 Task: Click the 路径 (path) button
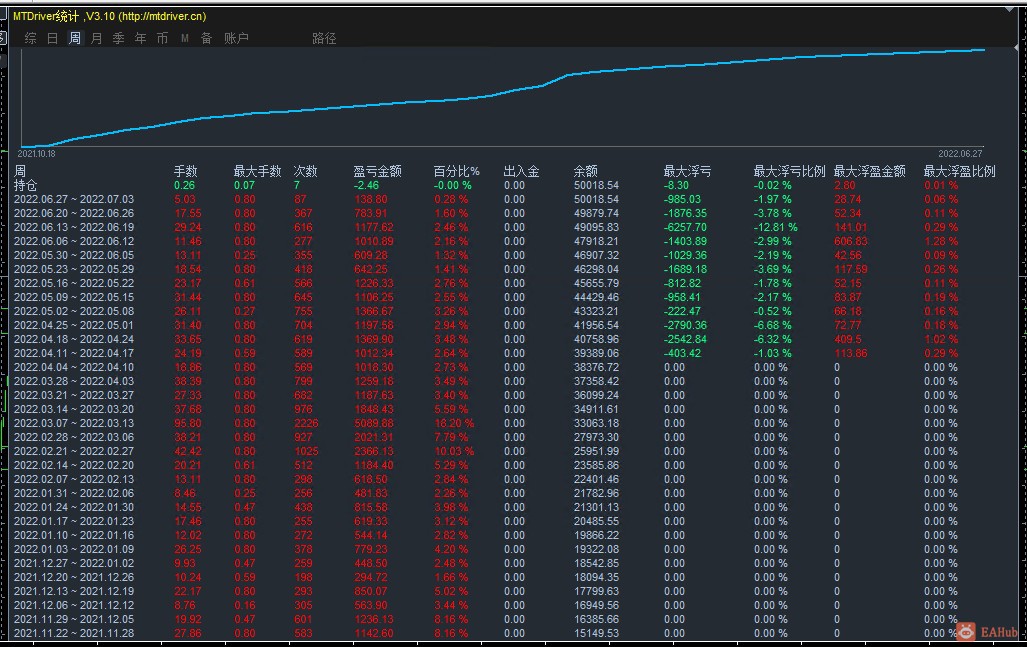(x=324, y=38)
